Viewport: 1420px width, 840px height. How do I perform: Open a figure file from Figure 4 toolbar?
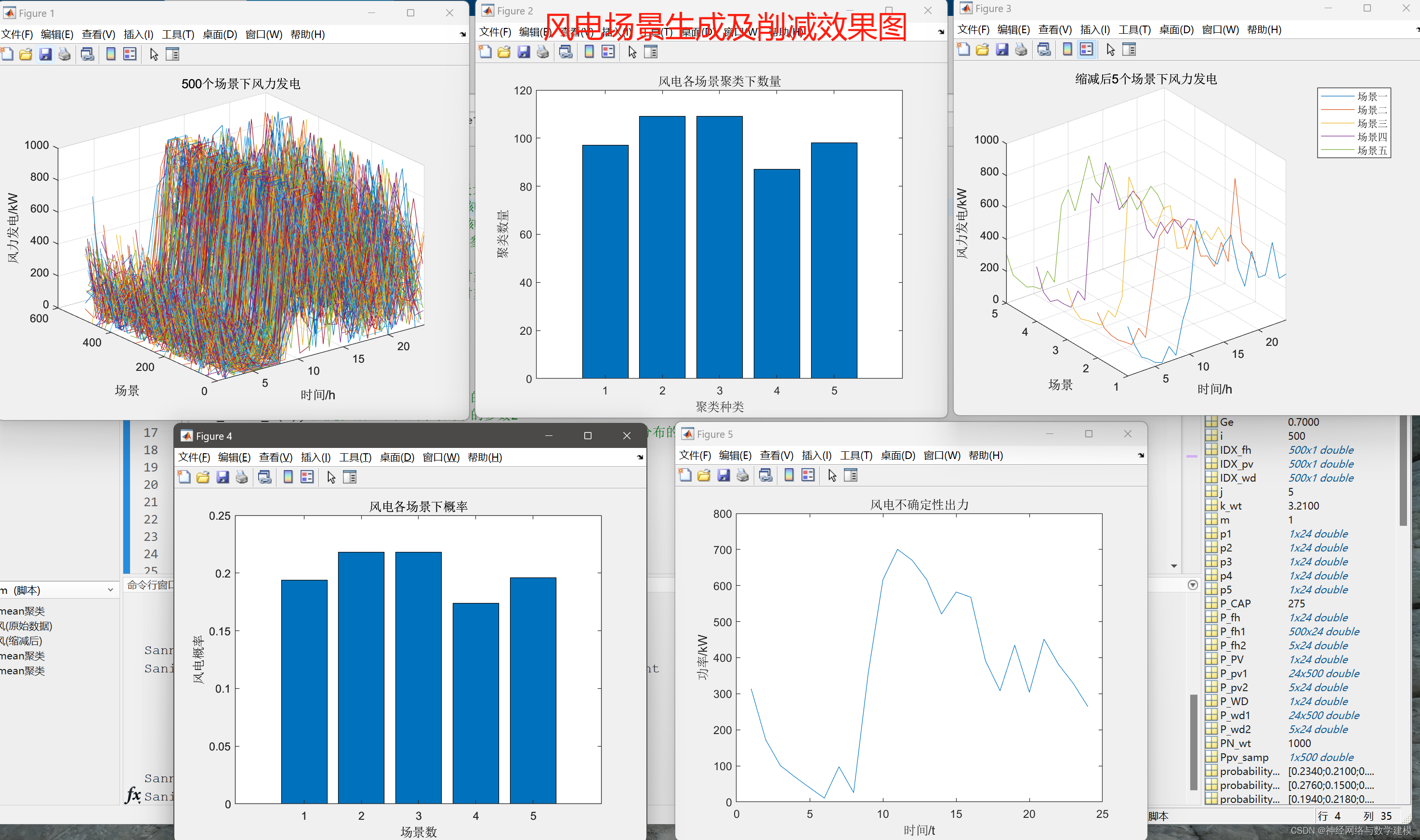(x=203, y=477)
